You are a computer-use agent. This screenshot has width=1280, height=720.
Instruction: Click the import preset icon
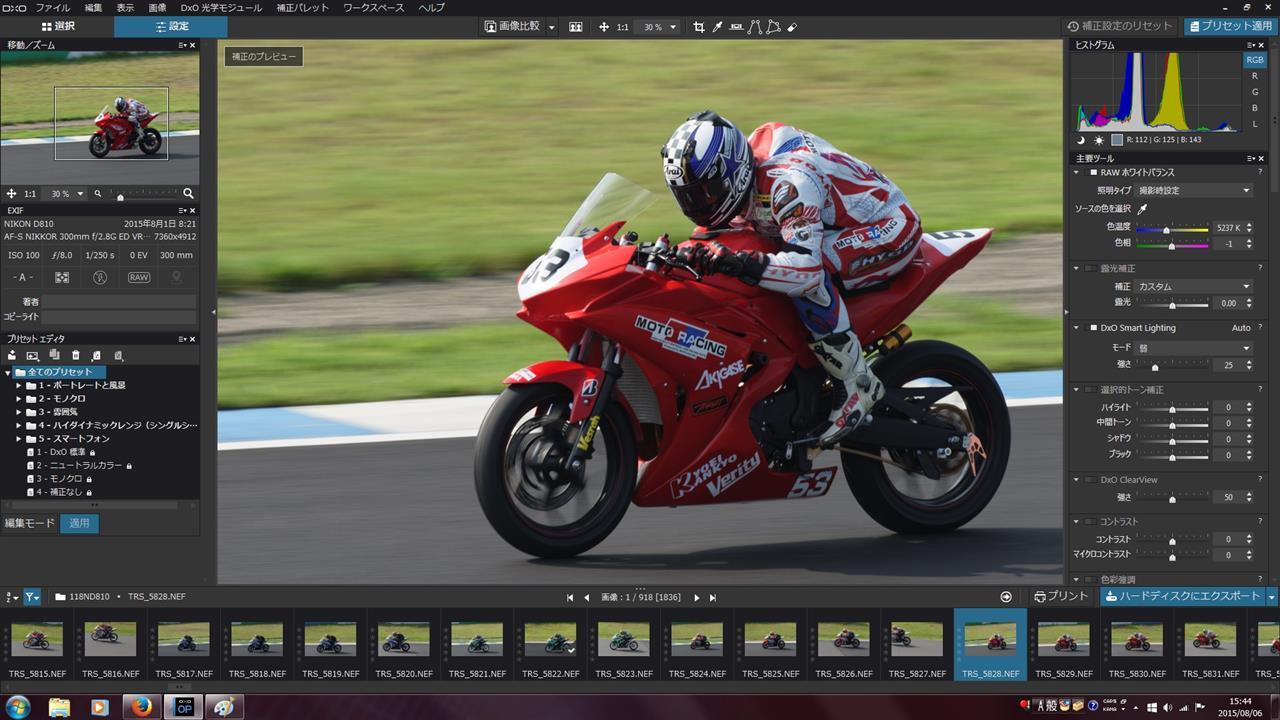click(96, 355)
